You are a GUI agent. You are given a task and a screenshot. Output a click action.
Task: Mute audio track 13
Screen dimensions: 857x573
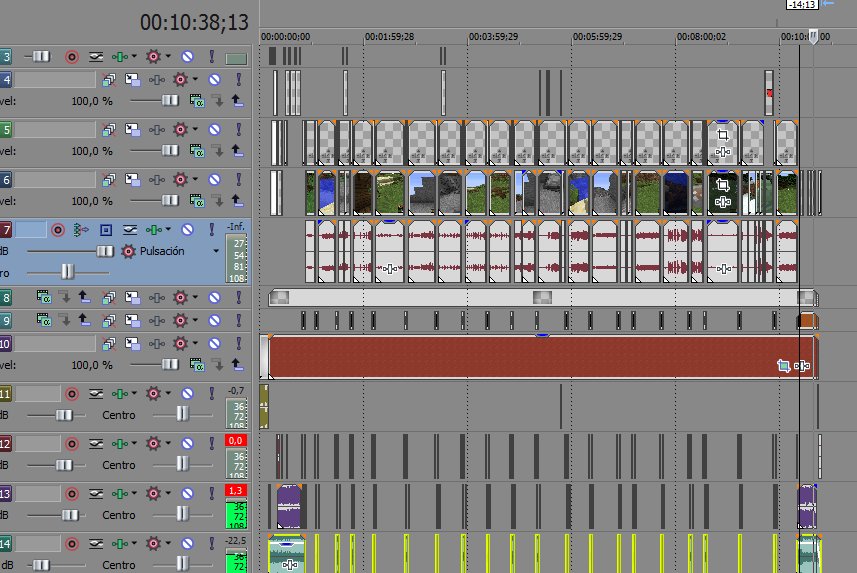(187, 493)
